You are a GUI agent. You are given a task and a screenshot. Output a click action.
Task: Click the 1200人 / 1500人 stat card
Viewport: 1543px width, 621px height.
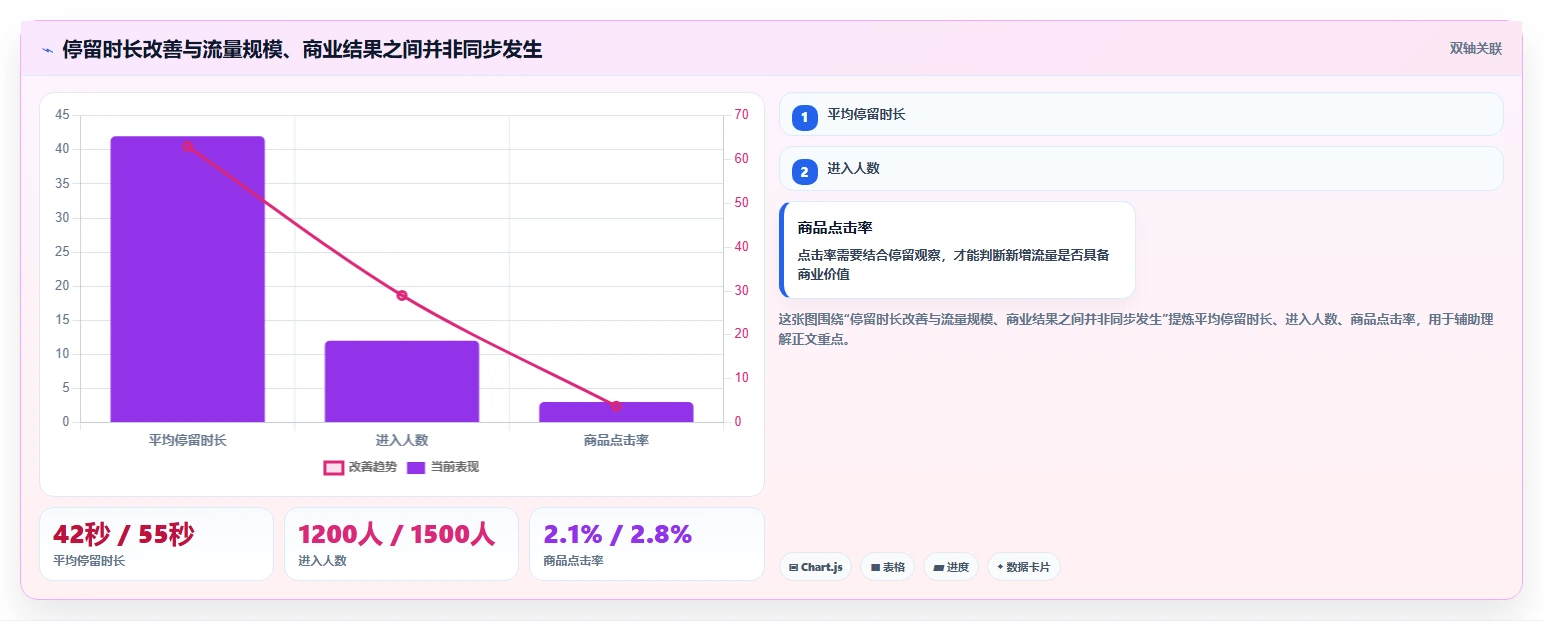point(401,544)
